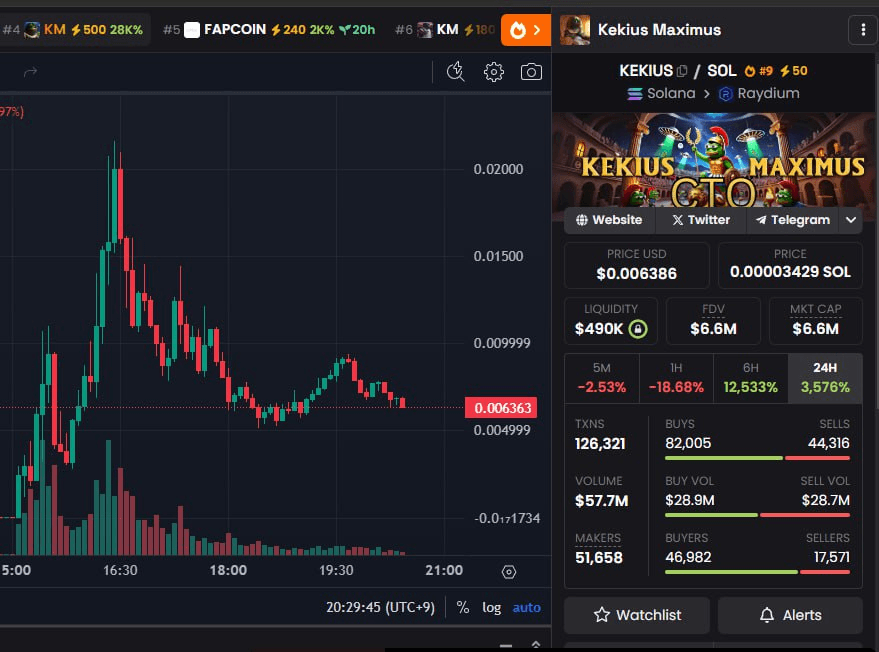Viewport: 879px width, 652px height.
Task: Click the 20:29:45 (UTC+9) clock
Action: pyautogui.click(x=380, y=607)
